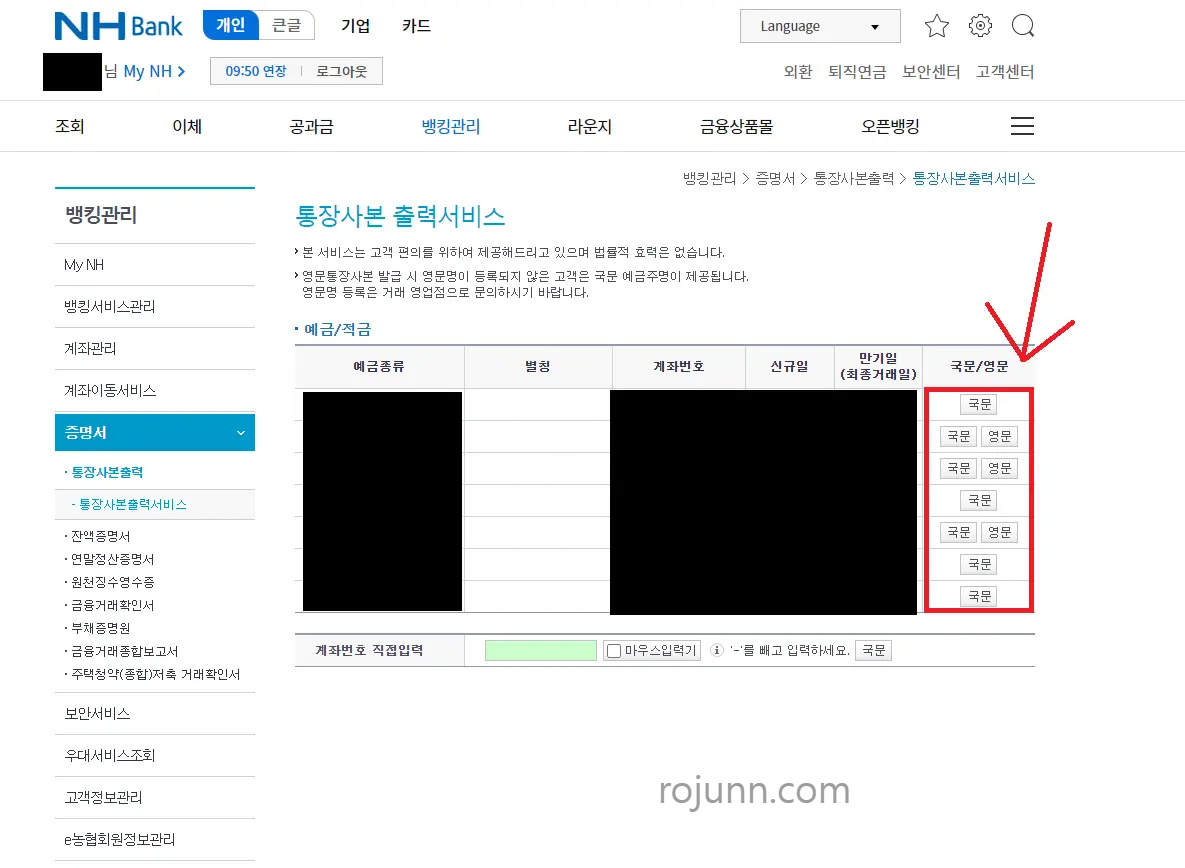Print the first account copy in 국문
This screenshot has height=868, width=1185.
[978, 404]
